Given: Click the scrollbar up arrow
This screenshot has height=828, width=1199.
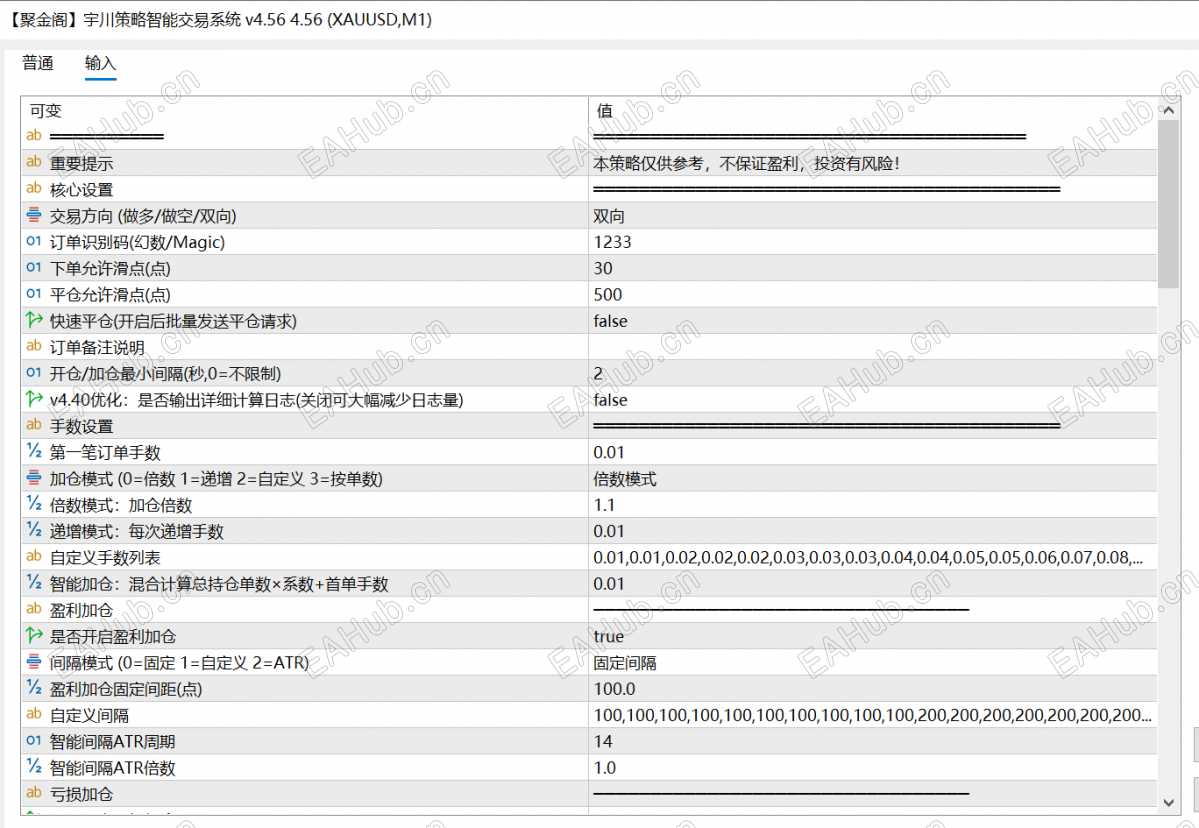Looking at the screenshot, I should click(1168, 110).
